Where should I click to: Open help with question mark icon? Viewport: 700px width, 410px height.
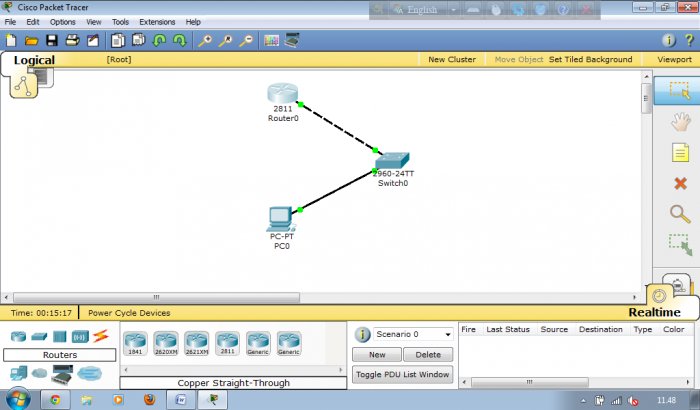689,41
